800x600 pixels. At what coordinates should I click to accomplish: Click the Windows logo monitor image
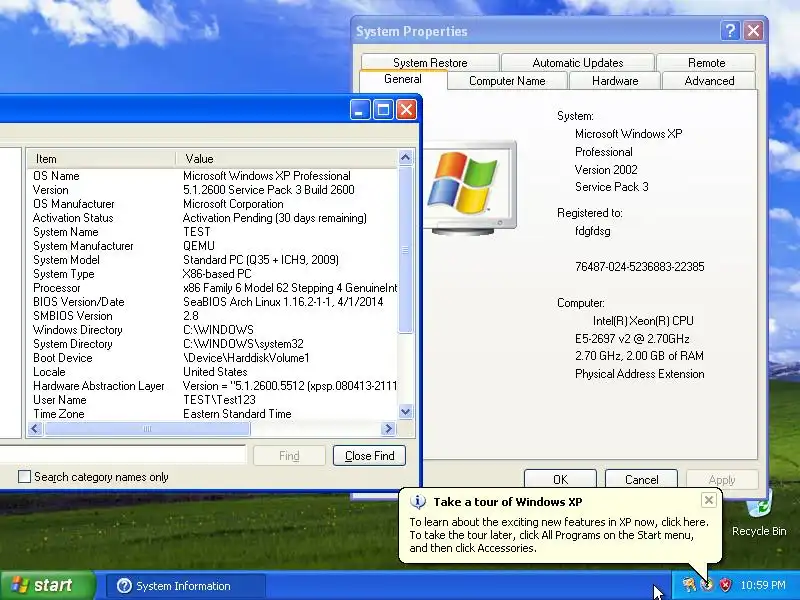[x=468, y=188]
